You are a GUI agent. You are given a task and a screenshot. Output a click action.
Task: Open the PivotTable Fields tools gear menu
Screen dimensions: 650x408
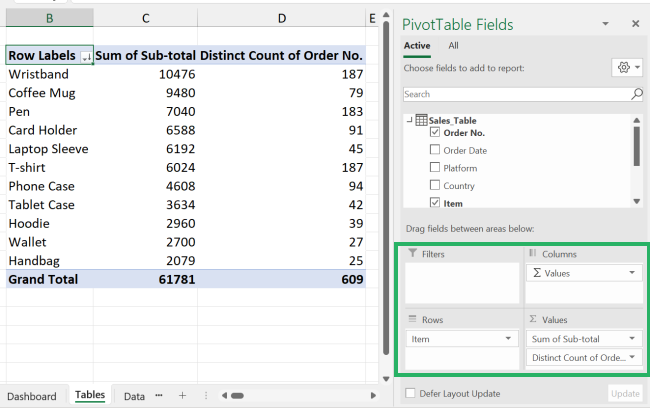pos(626,67)
